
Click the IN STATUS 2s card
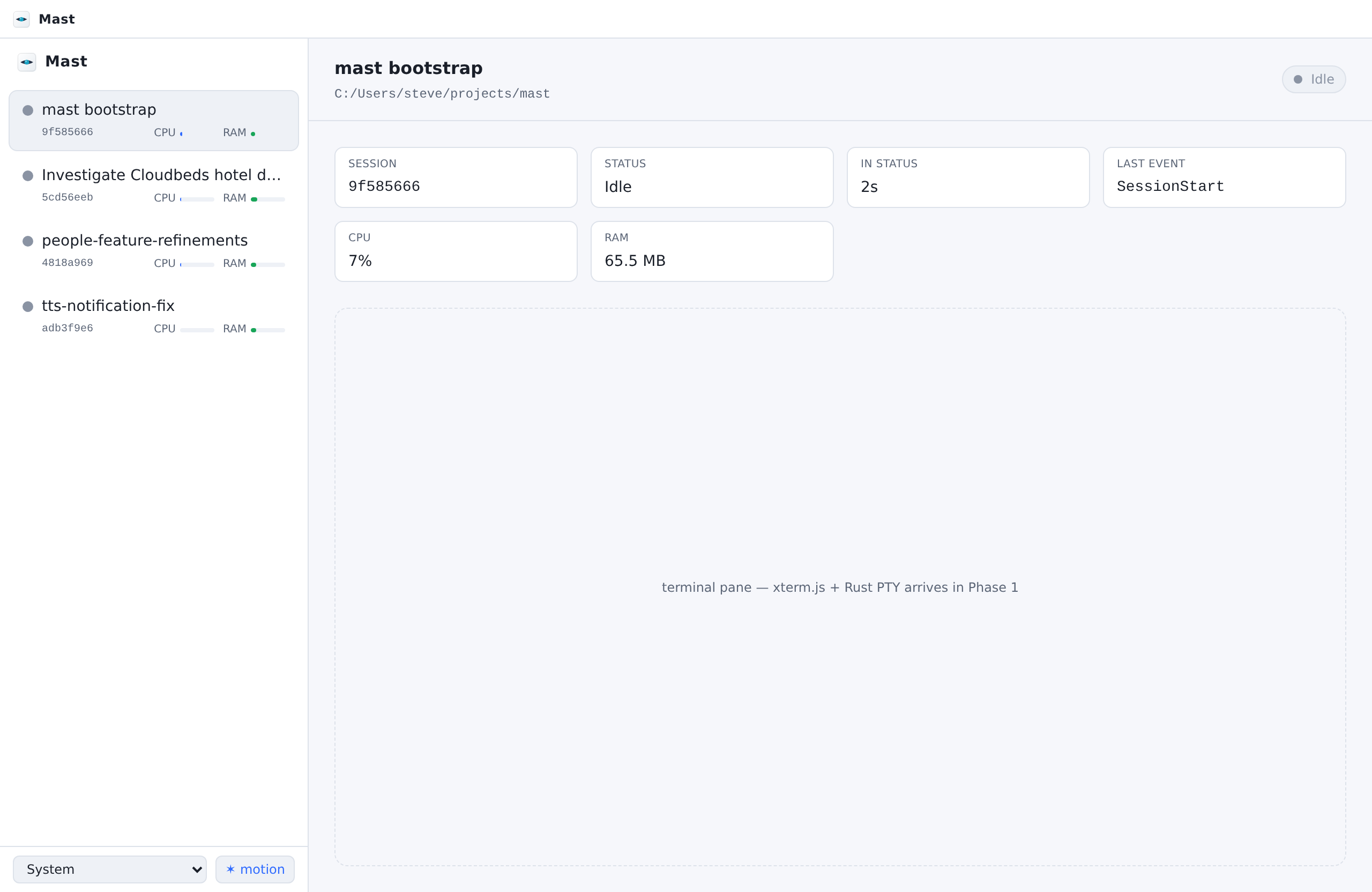[968, 177]
